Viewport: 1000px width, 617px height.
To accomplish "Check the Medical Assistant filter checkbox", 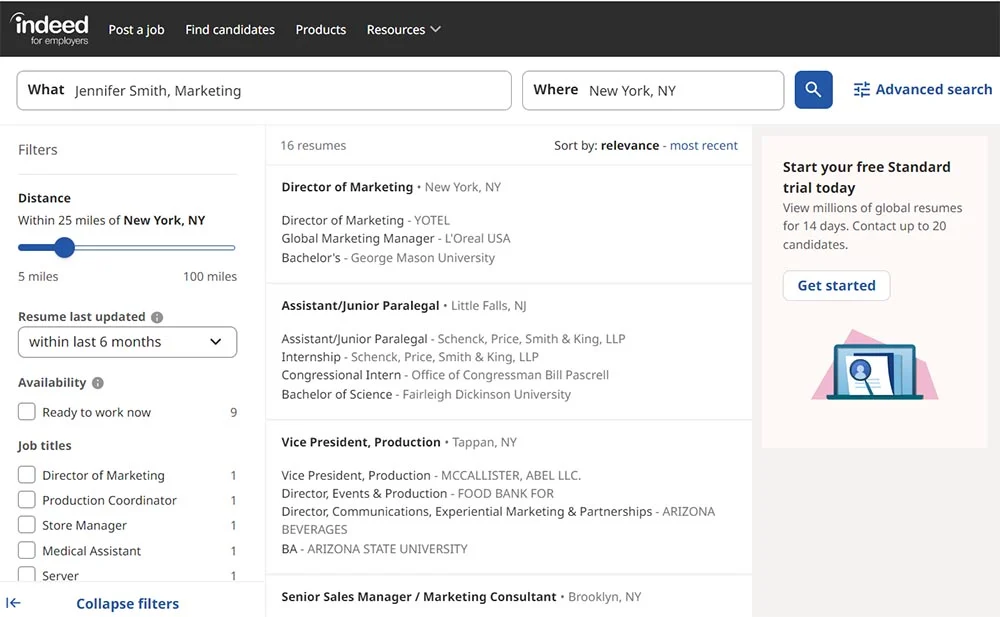I will point(27,550).
